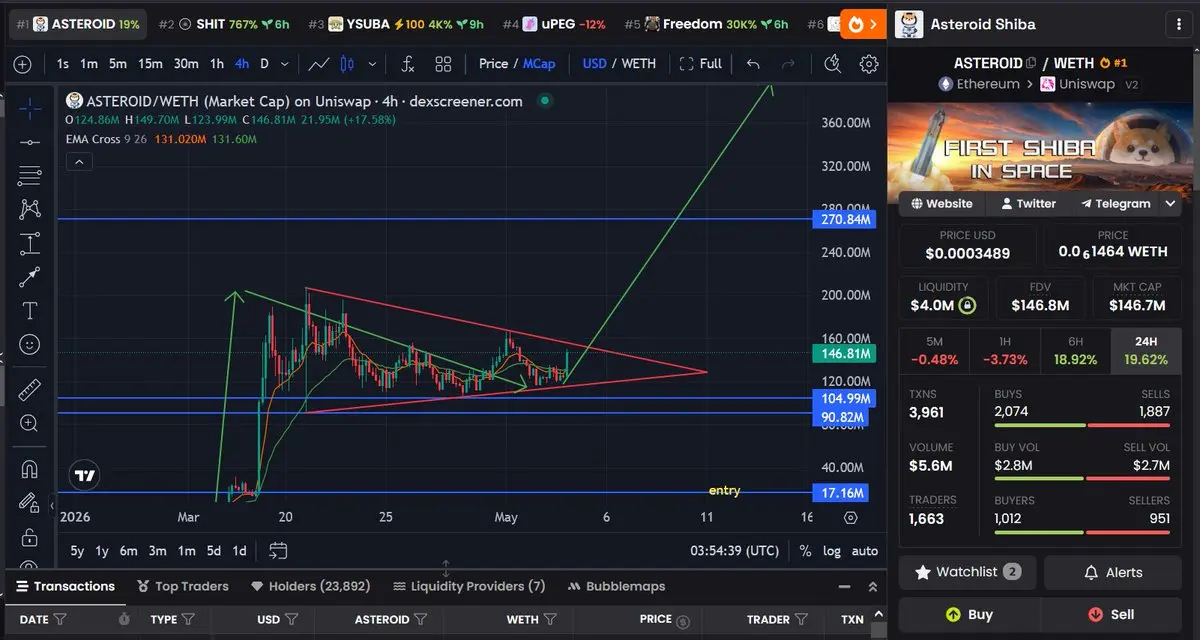Open price Alerts

click(1112, 572)
